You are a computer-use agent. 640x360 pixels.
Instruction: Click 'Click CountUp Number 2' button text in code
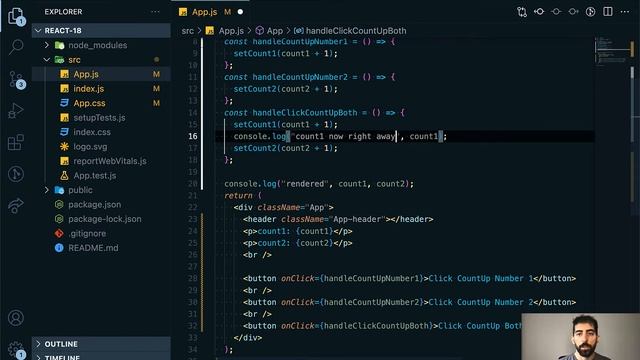click(x=481, y=302)
